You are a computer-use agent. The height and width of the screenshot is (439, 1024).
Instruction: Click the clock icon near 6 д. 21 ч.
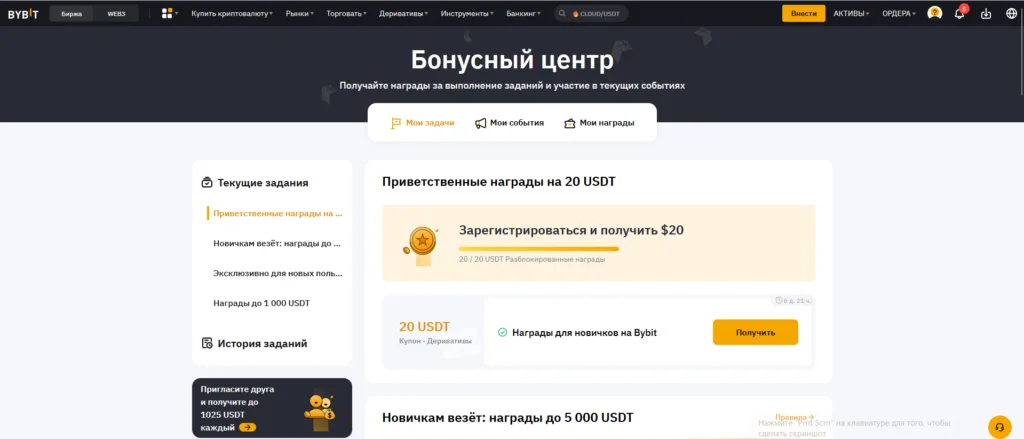click(x=778, y=301)
